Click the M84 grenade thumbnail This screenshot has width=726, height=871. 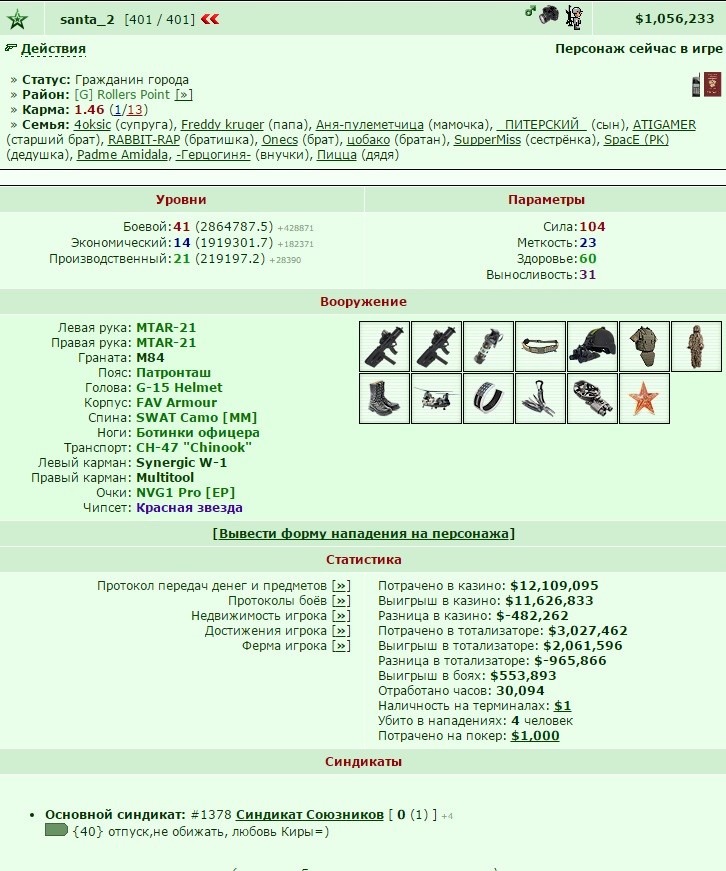point(488,346)
